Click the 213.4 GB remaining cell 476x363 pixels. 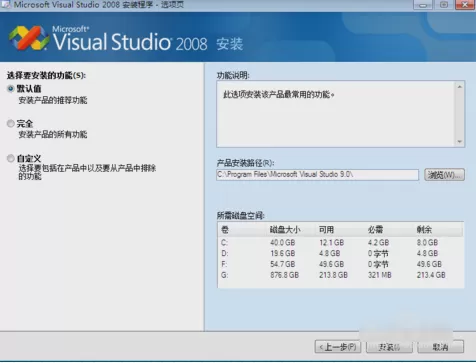[x=431, y=275]
